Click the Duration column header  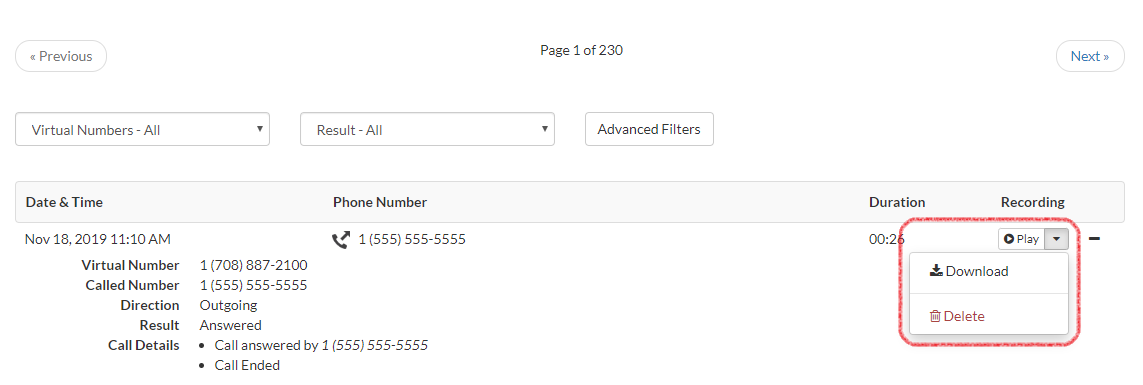click(x=897, y=202)
